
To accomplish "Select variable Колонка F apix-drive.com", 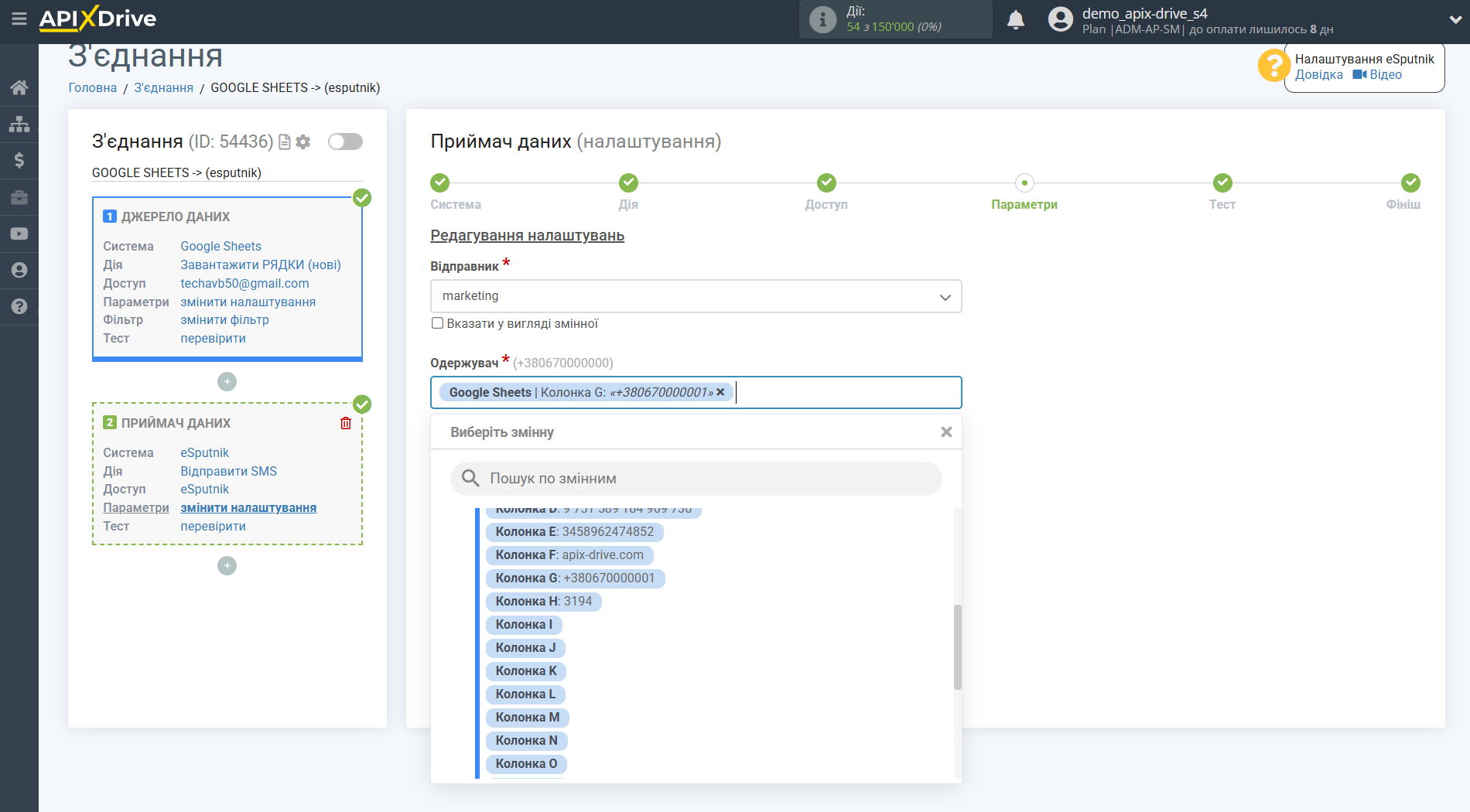I will point(569,555).
